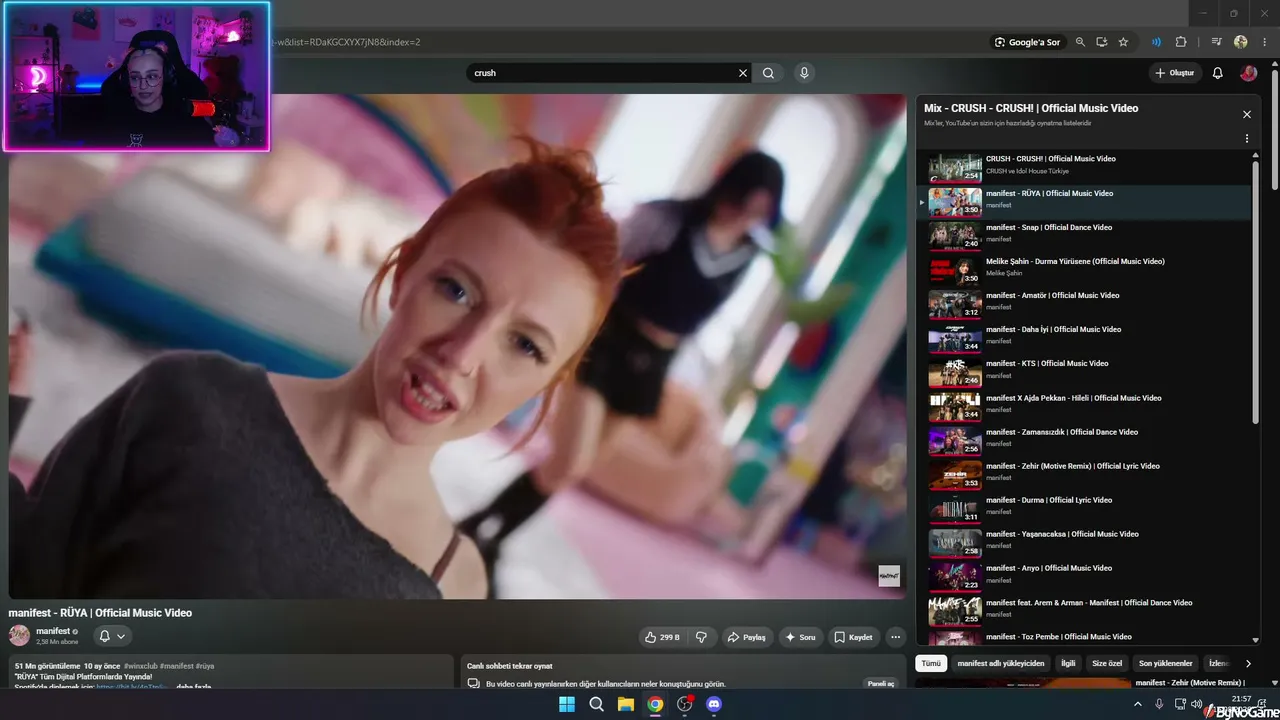The height and width of the screenshot is (720, 1280).
Task: Select 'manifest - Zamansızdık | Official Dance Video'
Action: tap(1084, 440)
